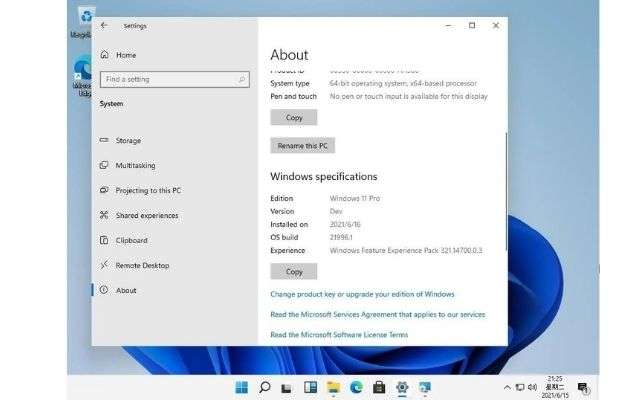The width and height of the screenshot is (640, 400).
Task: Open Recycle Bin on desktop
Action: 83,22
